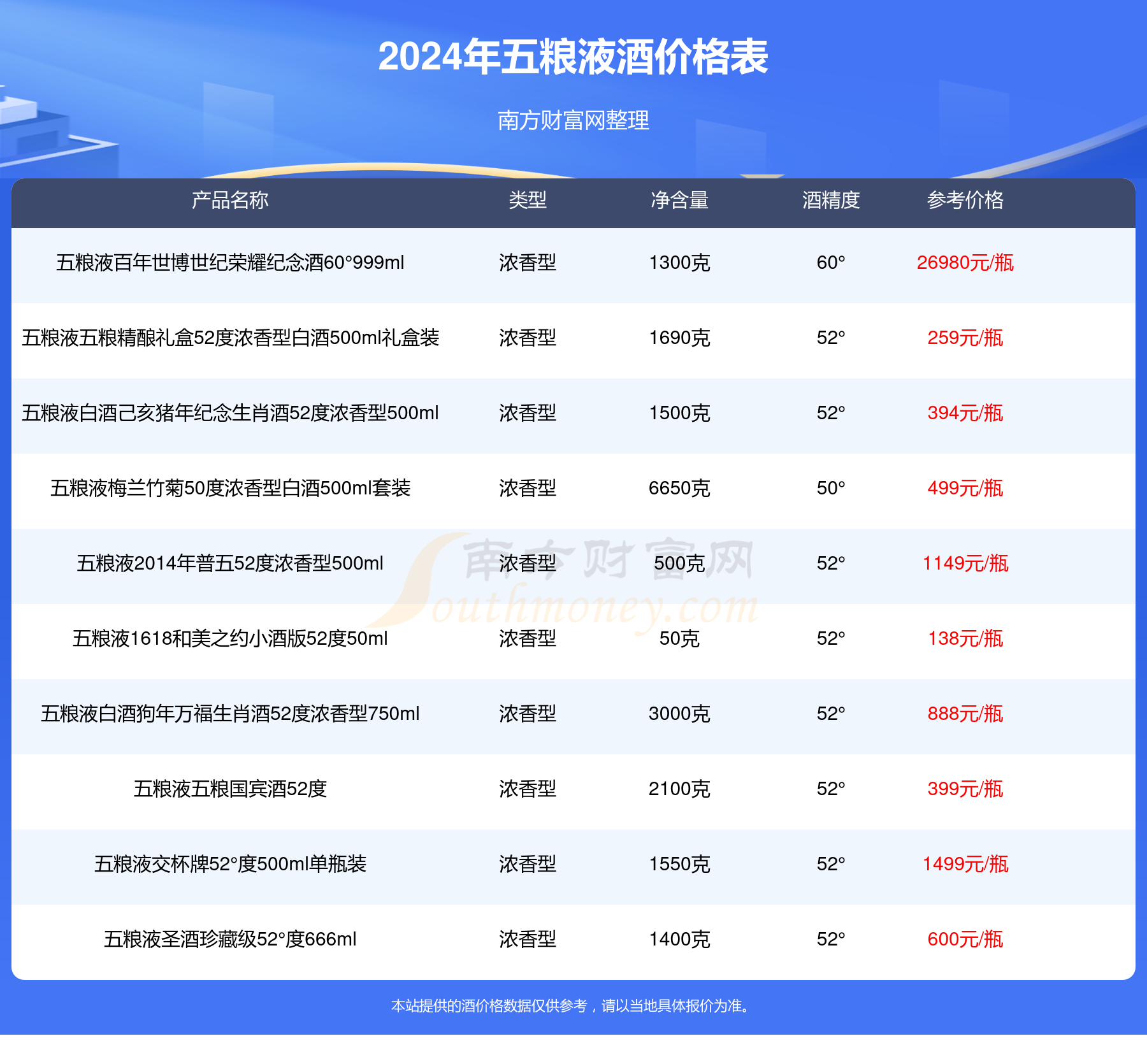Click the 产品名称 column header
Image resolution: width=1147 pixels, height=1064 pixels.
pos(230,201)
